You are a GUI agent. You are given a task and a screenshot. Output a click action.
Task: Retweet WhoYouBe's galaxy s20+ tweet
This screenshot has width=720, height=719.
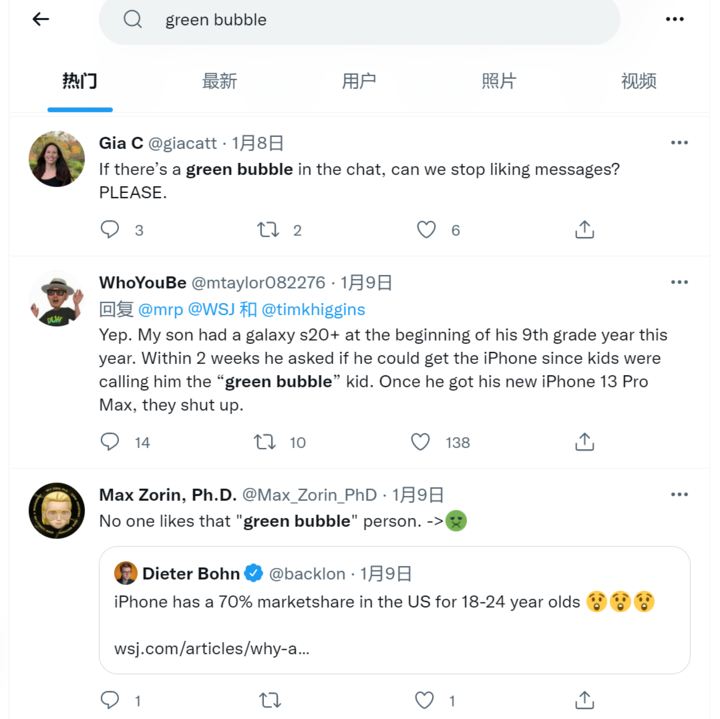tap(265, 442)
